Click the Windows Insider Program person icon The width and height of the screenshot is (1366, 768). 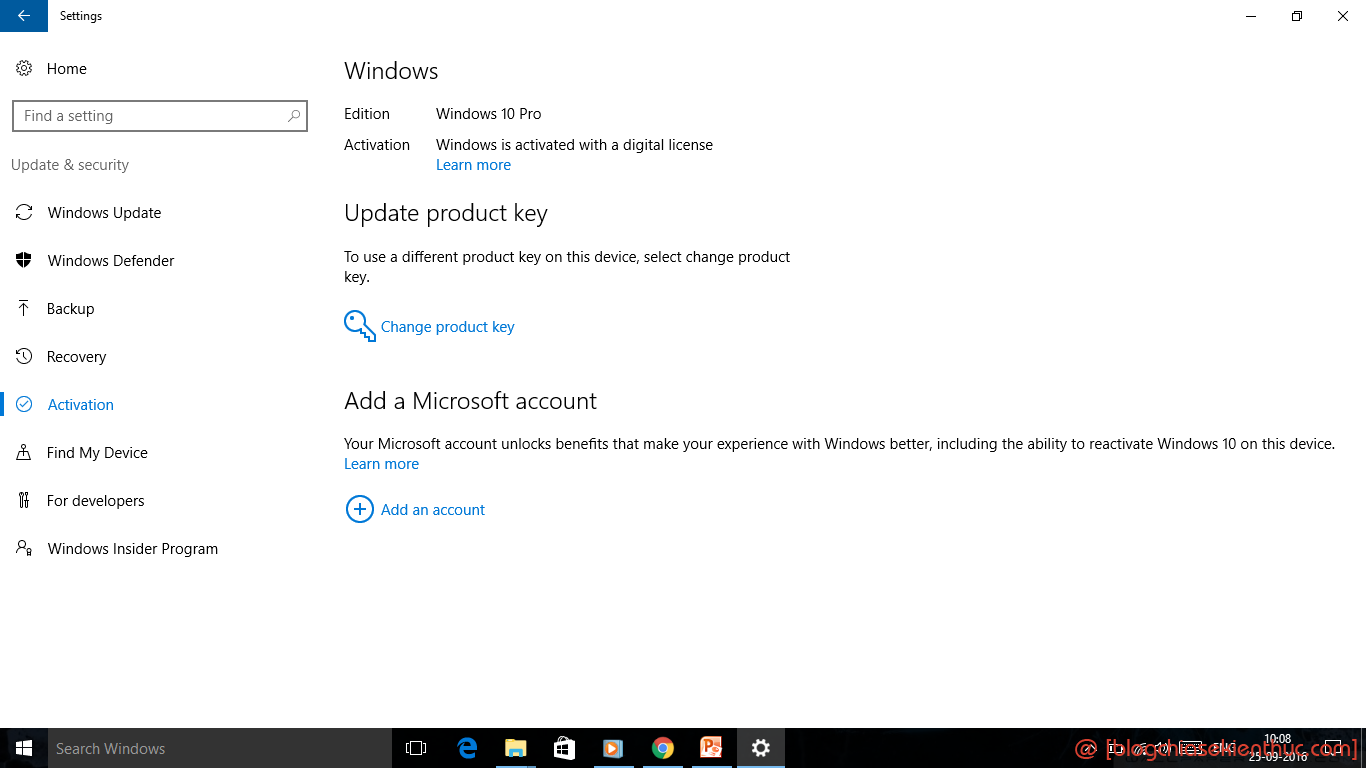click(24, 549)
